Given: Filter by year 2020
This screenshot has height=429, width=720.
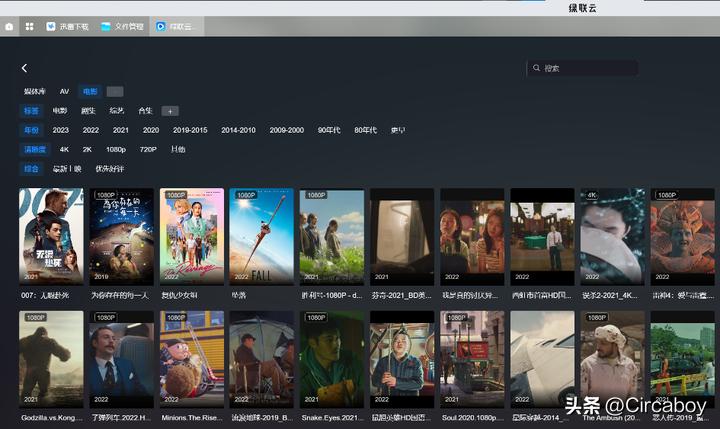Looking at the screenshot, I should click(151, 130).
